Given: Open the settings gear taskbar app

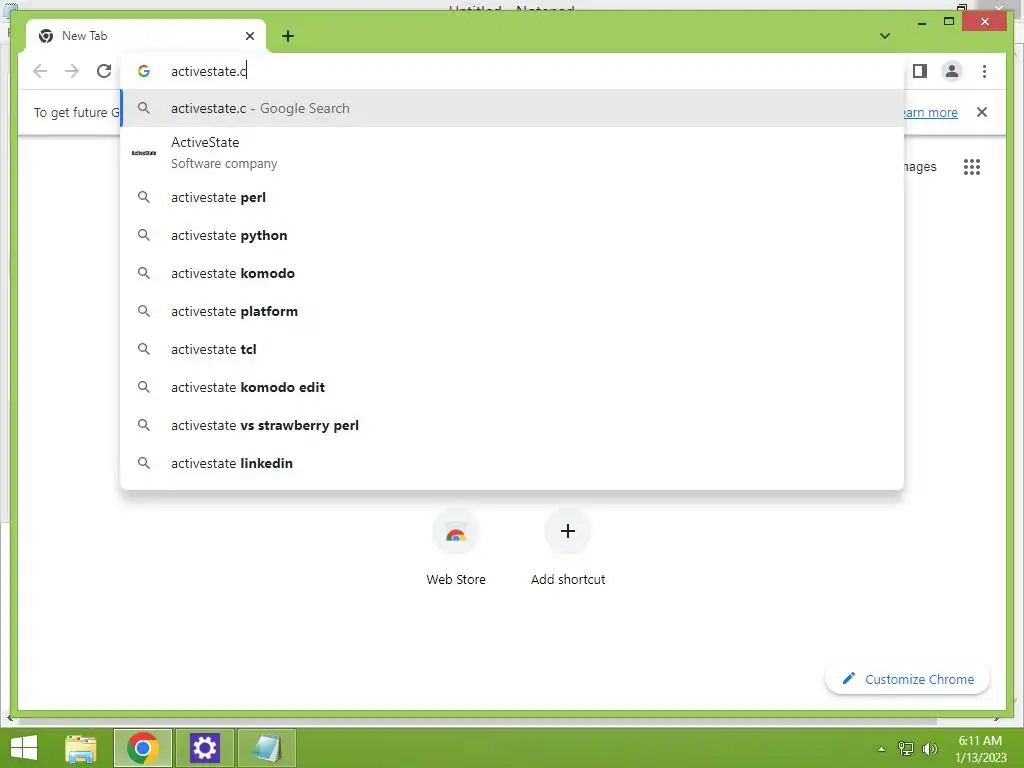Looking at the screenshot, I should (204, 748).
